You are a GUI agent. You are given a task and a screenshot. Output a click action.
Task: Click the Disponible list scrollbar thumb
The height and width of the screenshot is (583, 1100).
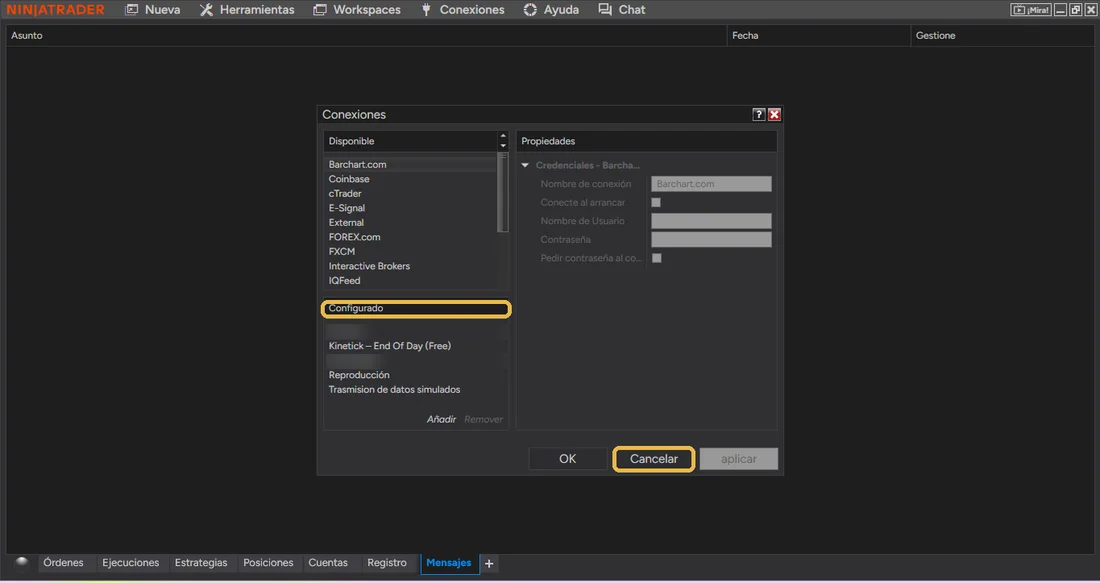click(x=502, y=193)
